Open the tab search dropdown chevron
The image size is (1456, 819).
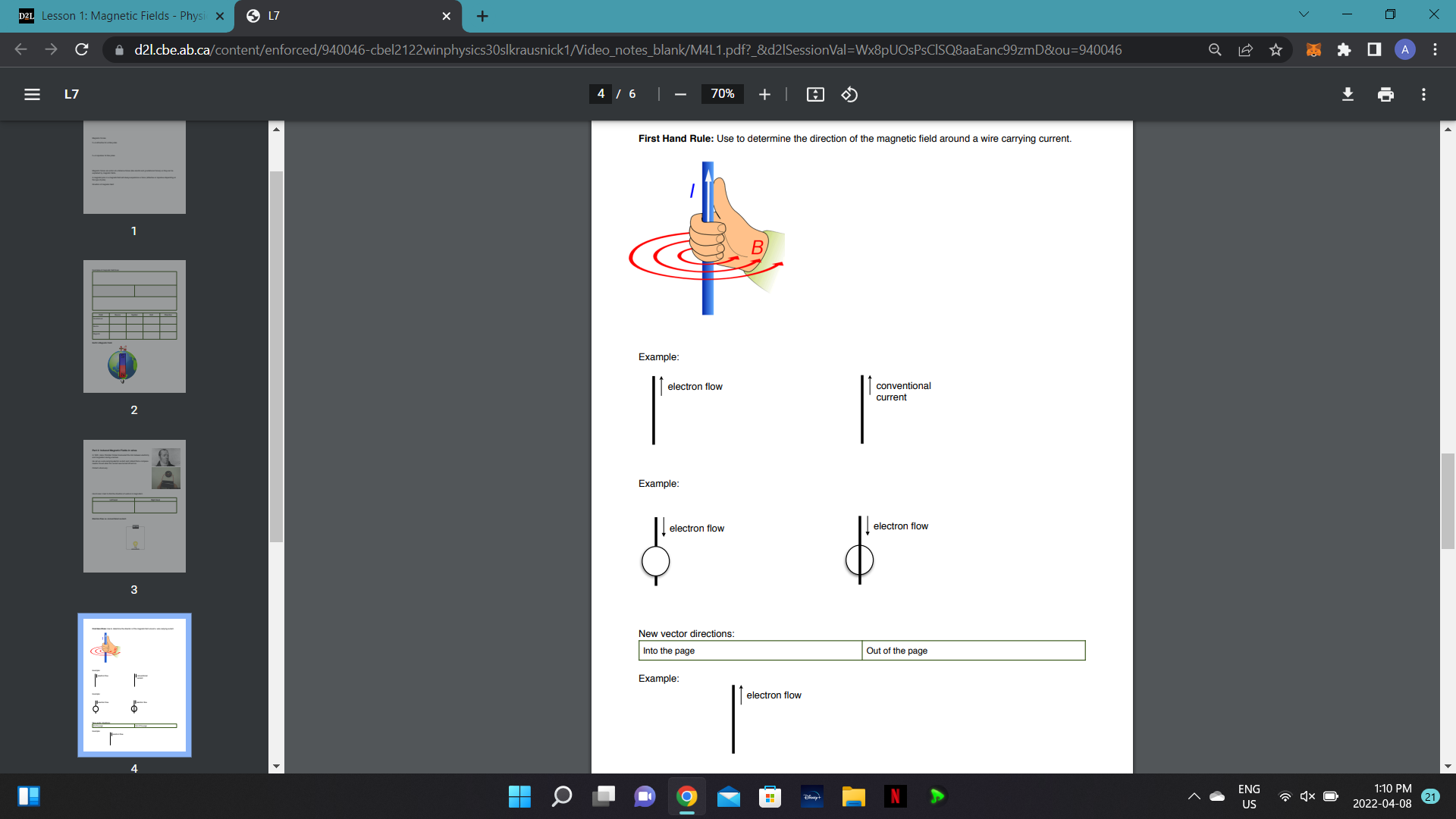[x=1304, y=14]
